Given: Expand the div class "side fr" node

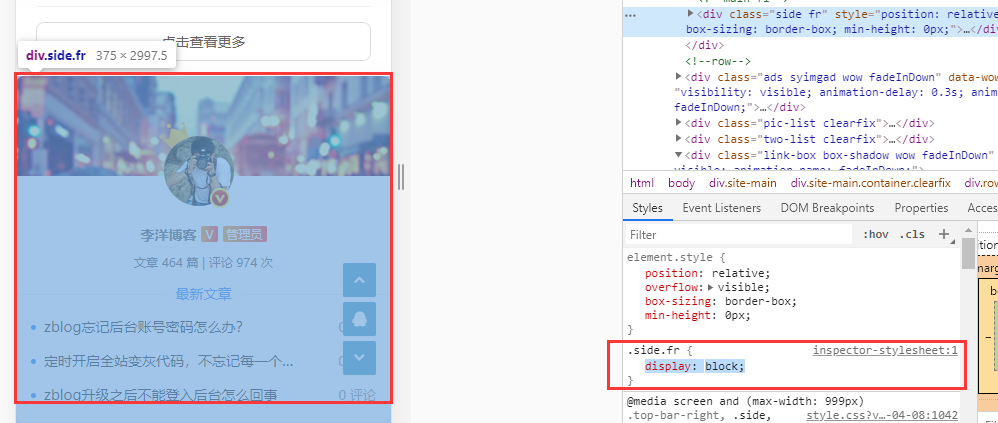Looking at the screenshot, I should pyautogui.click(x=691, y=14).
